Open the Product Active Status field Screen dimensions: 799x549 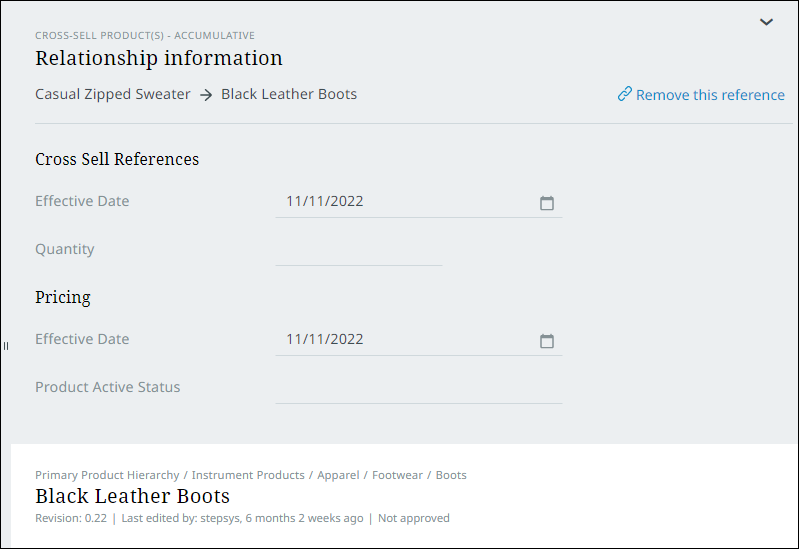(x=418, y=388)
